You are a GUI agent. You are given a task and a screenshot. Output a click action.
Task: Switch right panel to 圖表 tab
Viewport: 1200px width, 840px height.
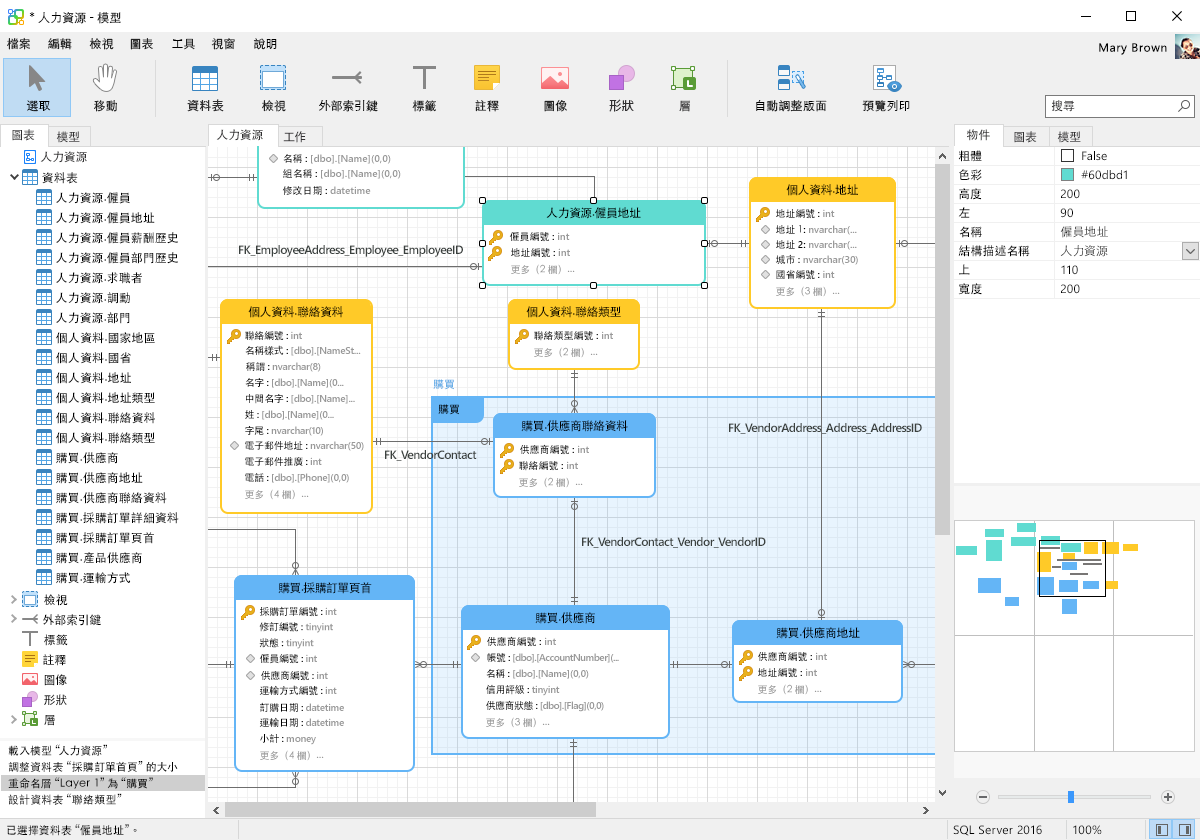point(1025,137)
